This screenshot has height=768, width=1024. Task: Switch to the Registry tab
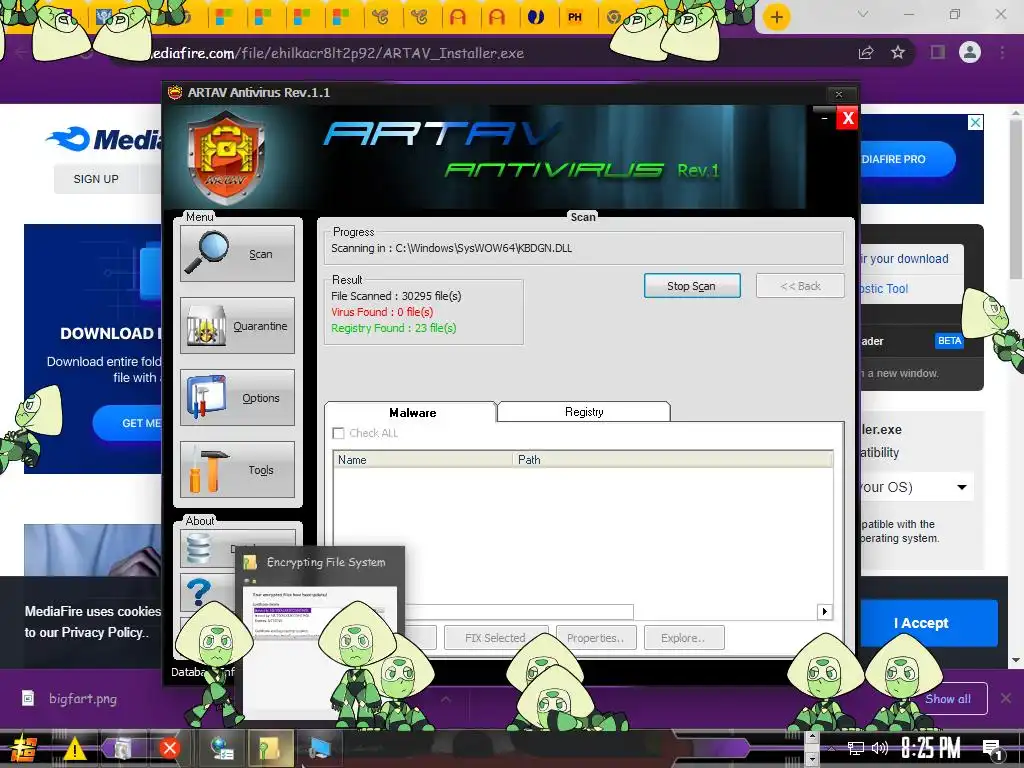pos(584,411)
